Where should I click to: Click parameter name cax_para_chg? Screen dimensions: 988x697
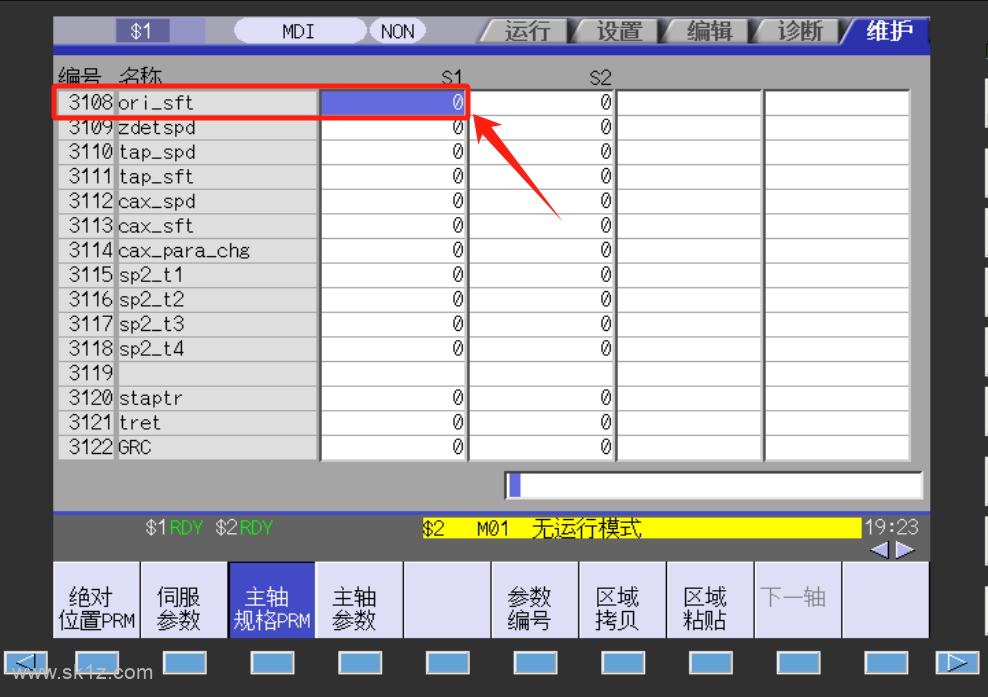pyautogui.click(x=184, y=251)
